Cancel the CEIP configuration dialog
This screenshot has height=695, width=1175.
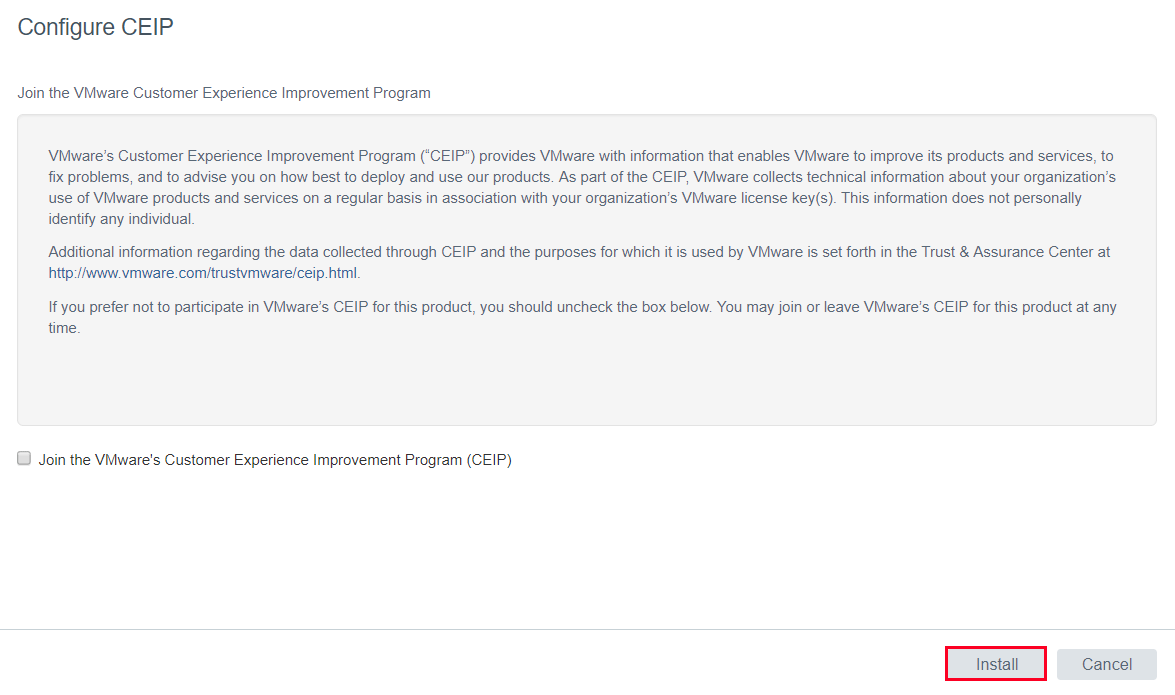[1106, 664]
